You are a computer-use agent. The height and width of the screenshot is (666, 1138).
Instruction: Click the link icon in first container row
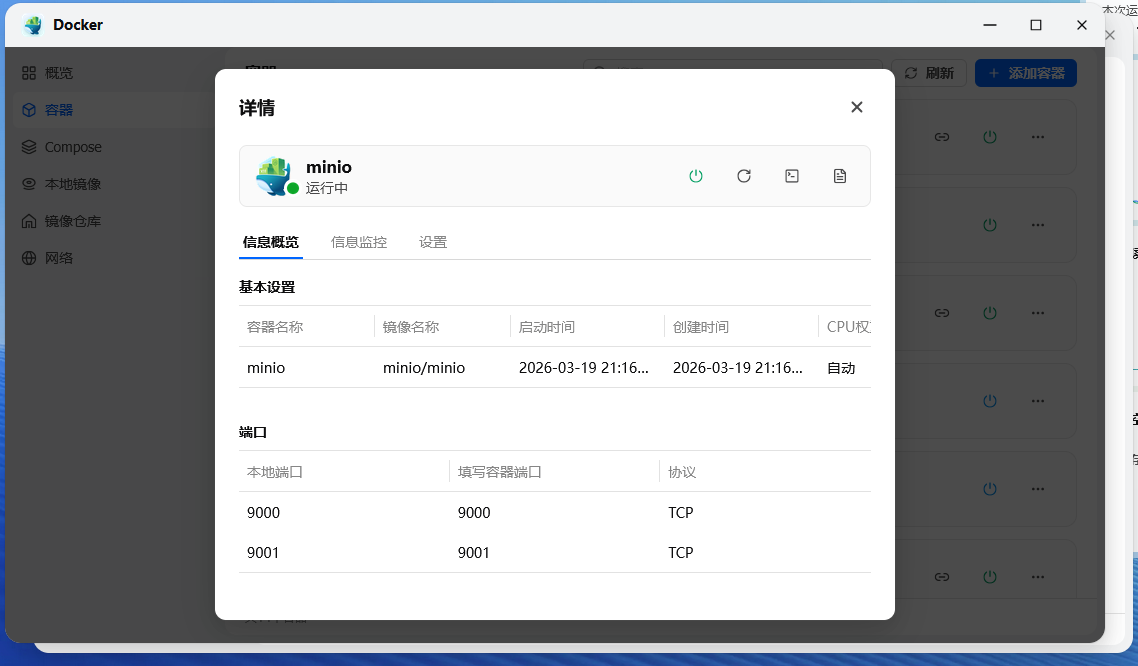click(942, 137)
